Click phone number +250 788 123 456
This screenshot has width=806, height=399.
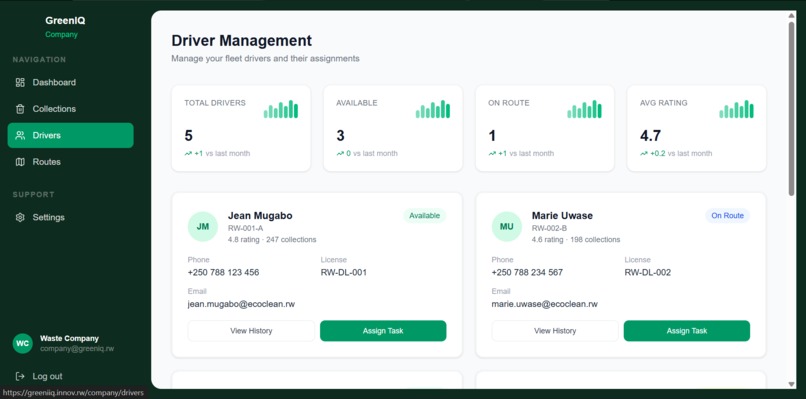223,273
